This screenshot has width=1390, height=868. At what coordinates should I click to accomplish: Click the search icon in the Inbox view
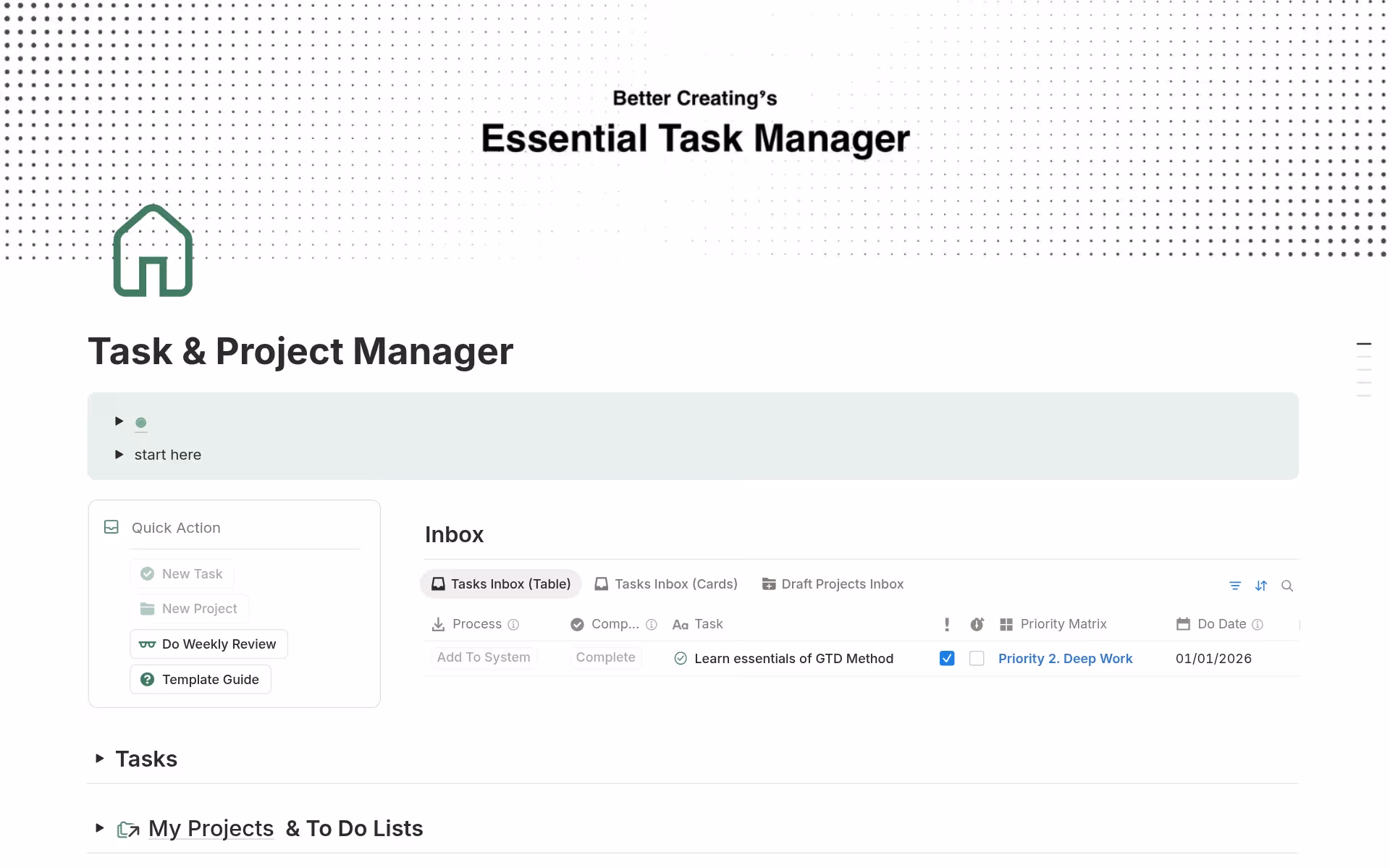point(1287,586)
